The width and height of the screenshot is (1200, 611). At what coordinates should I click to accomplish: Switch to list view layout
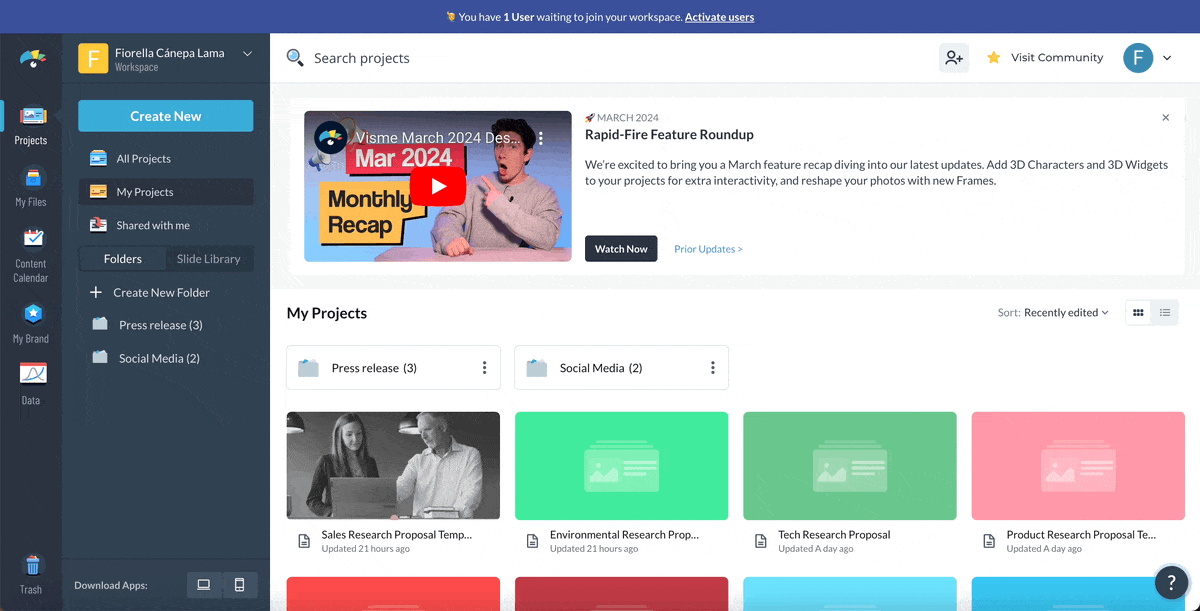pos(1165,313)
